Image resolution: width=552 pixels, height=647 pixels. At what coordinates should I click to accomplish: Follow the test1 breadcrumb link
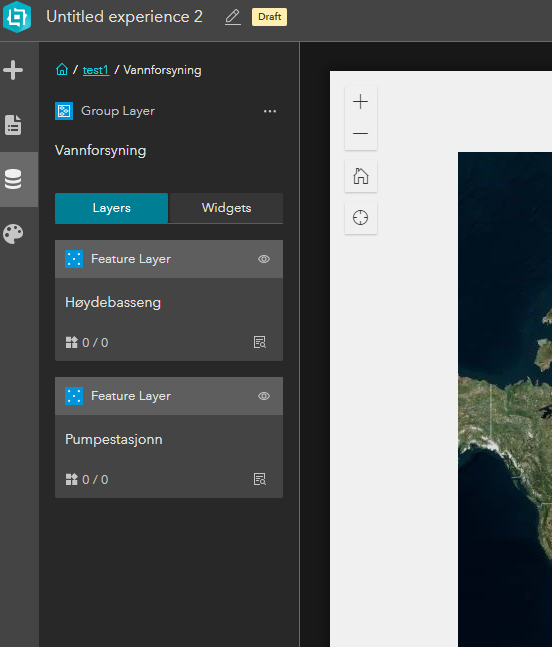(x=96, y=70)
